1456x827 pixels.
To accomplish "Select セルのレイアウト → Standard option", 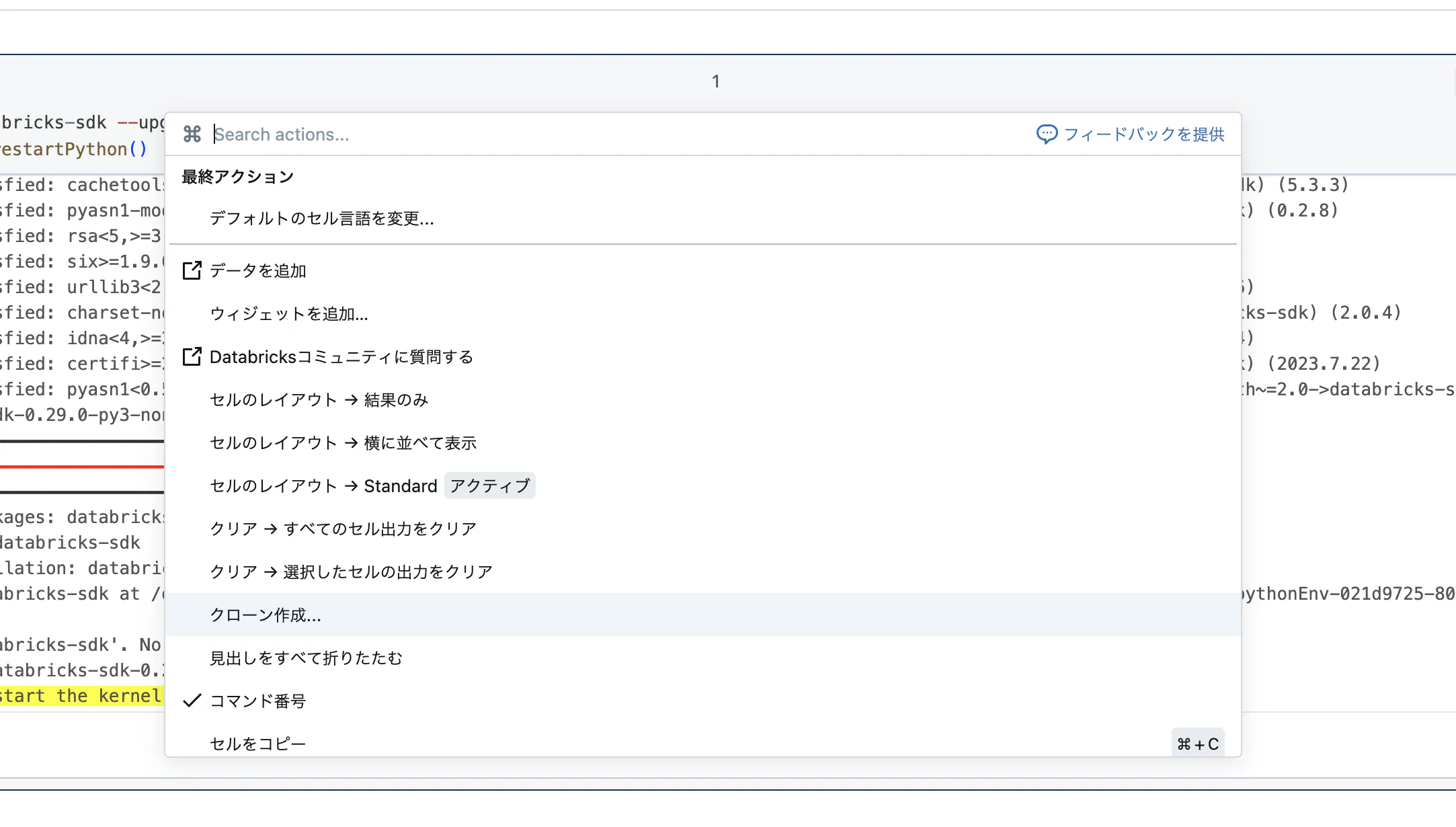I will coord(702,485).
